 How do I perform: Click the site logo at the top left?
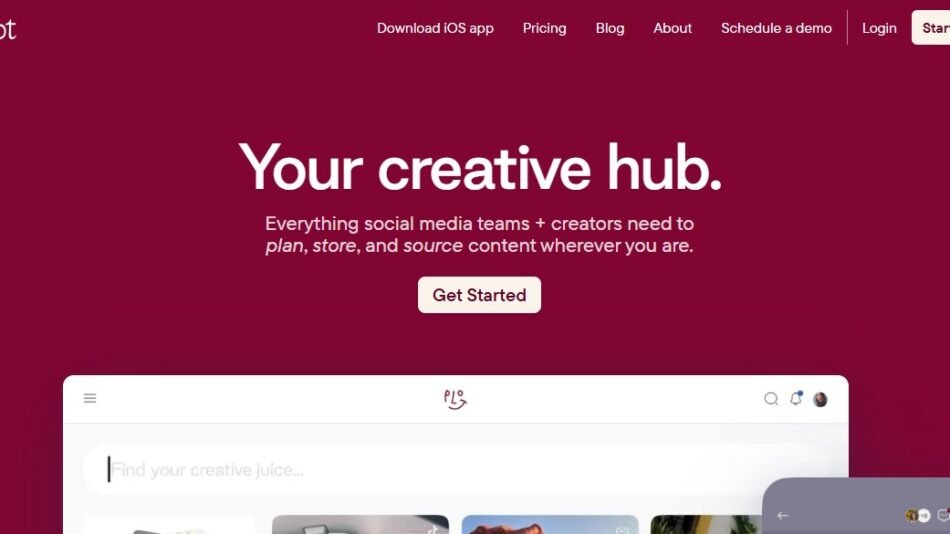pyautogui.click(x=7, y=28)
